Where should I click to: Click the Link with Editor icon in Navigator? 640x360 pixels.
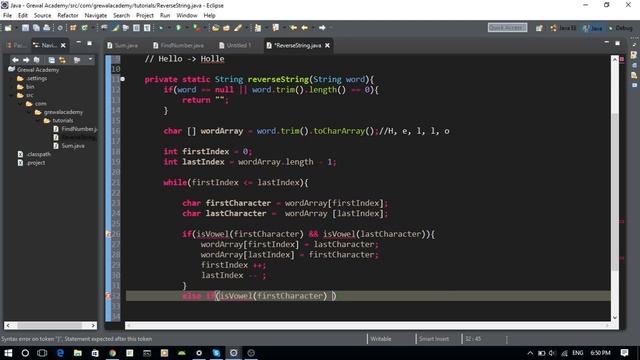tap(62, 60)
